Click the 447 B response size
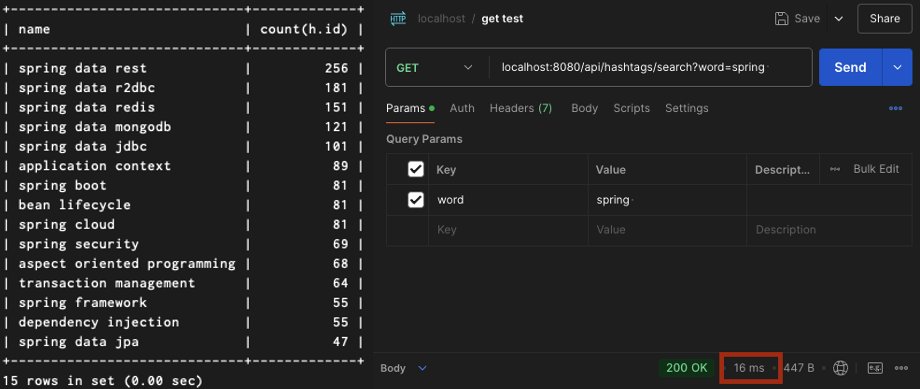This screenshot has height=389, width=920. 799,368
